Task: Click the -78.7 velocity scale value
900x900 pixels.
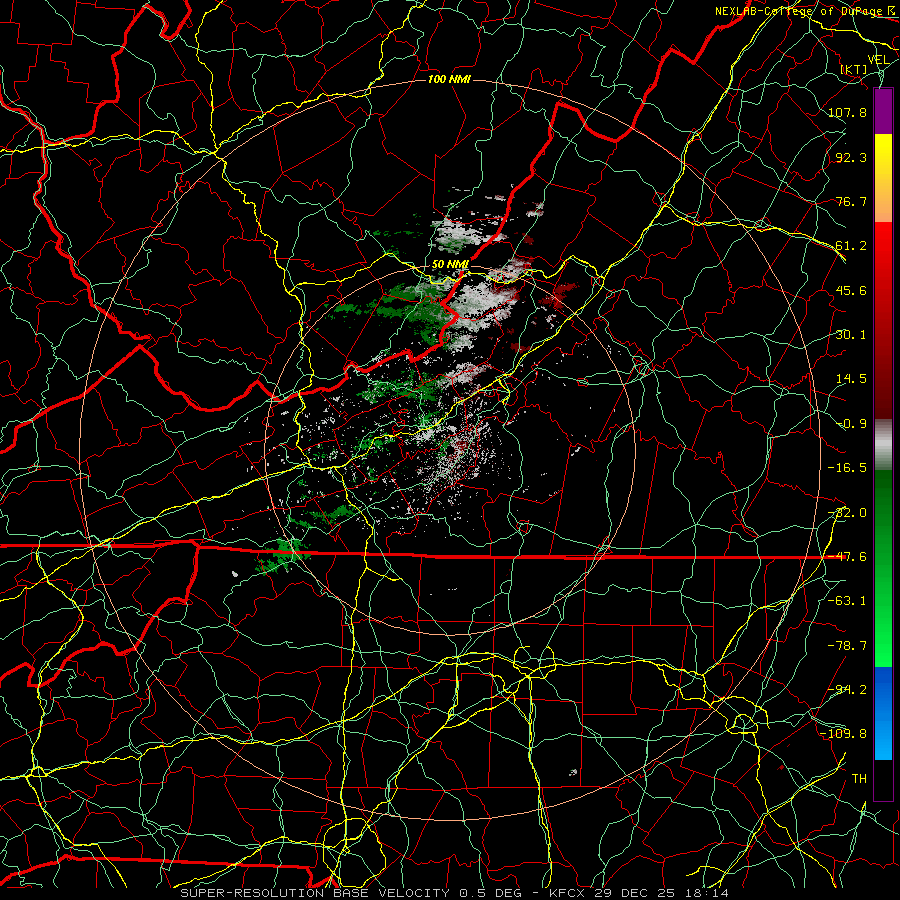Action: (x=847, y=646)
